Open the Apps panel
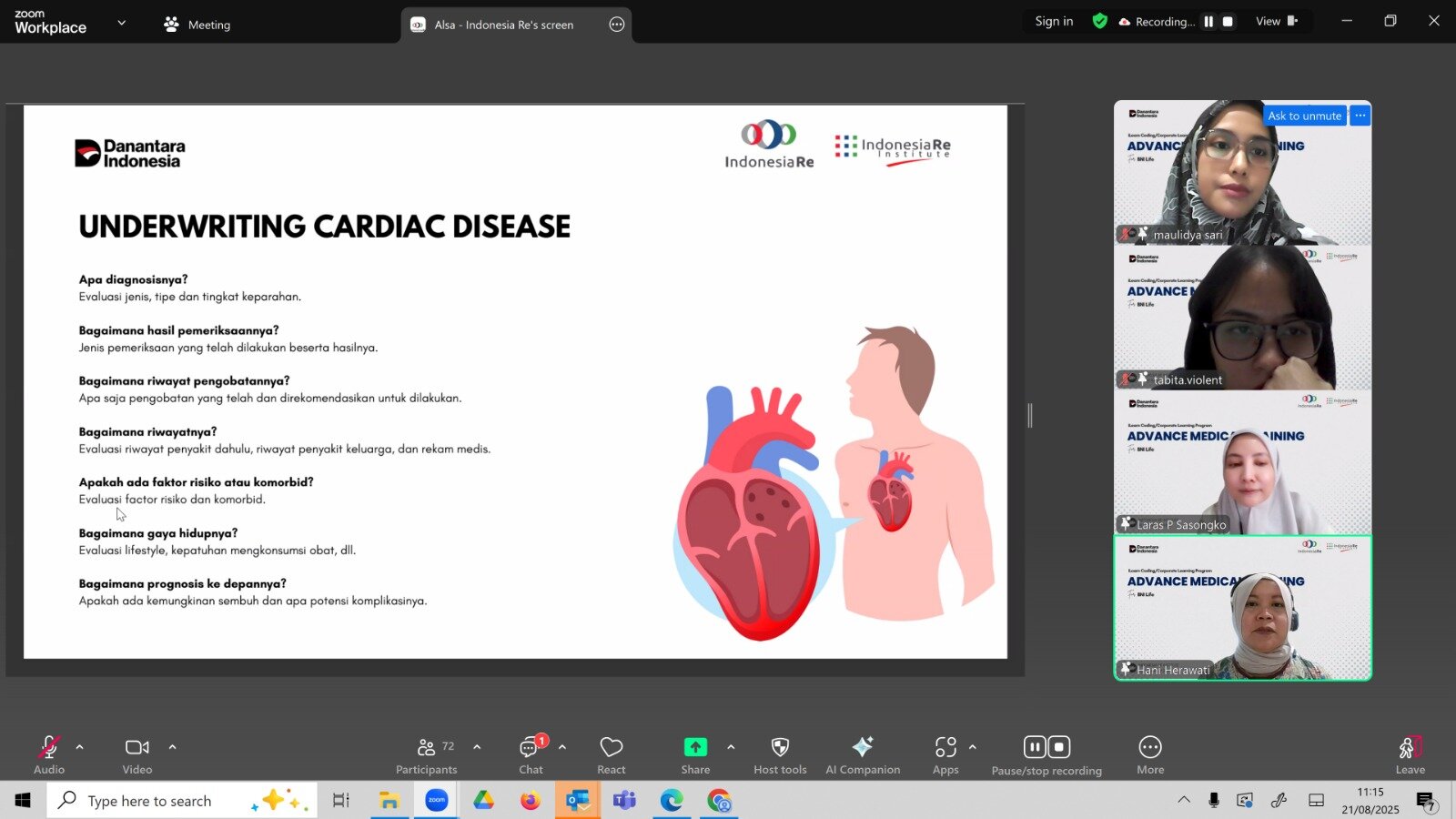 [945, 747]
